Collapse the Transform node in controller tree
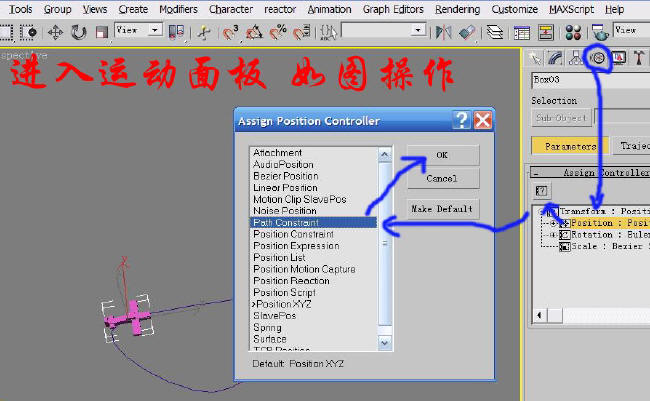The height and width of the screenshot is (401, 650). 541,212
